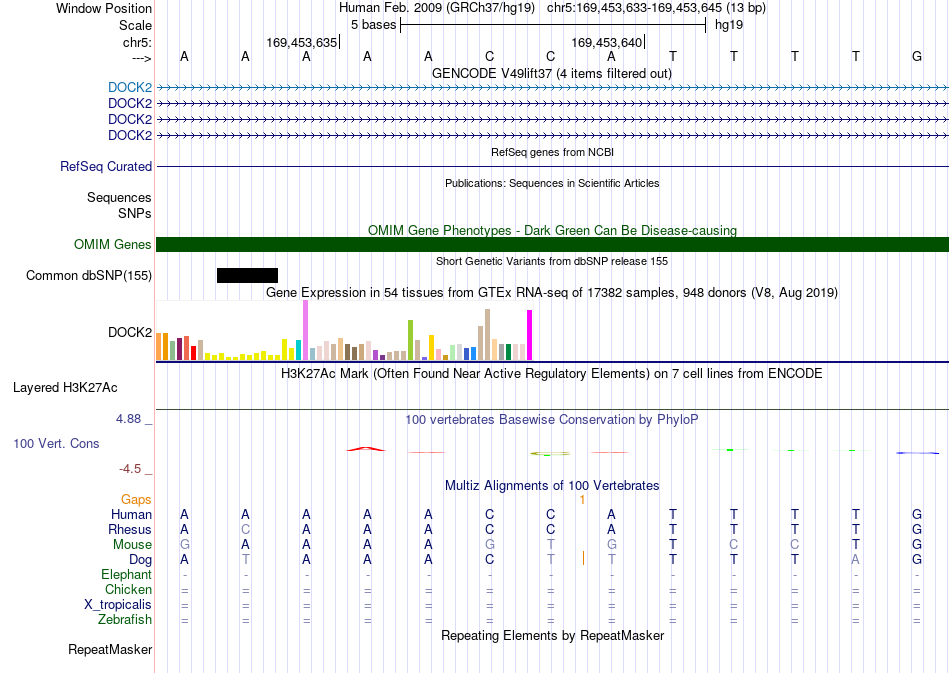The image size is (950, 673).
Task: Click the OMIM Genes track label
Action: [113, 245]
